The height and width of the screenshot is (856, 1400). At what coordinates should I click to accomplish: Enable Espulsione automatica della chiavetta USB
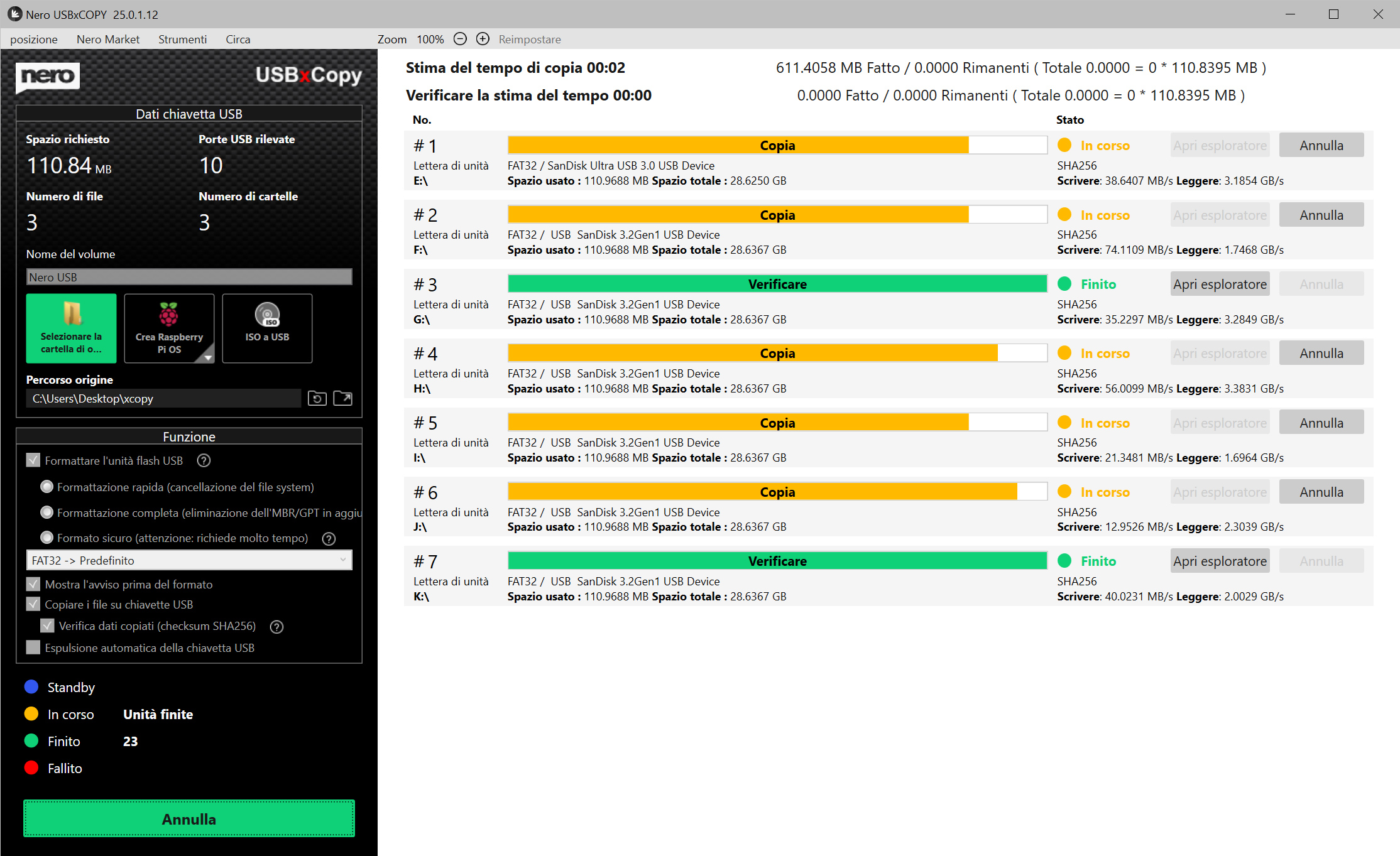pyautogui.click(x=33, y=647)
